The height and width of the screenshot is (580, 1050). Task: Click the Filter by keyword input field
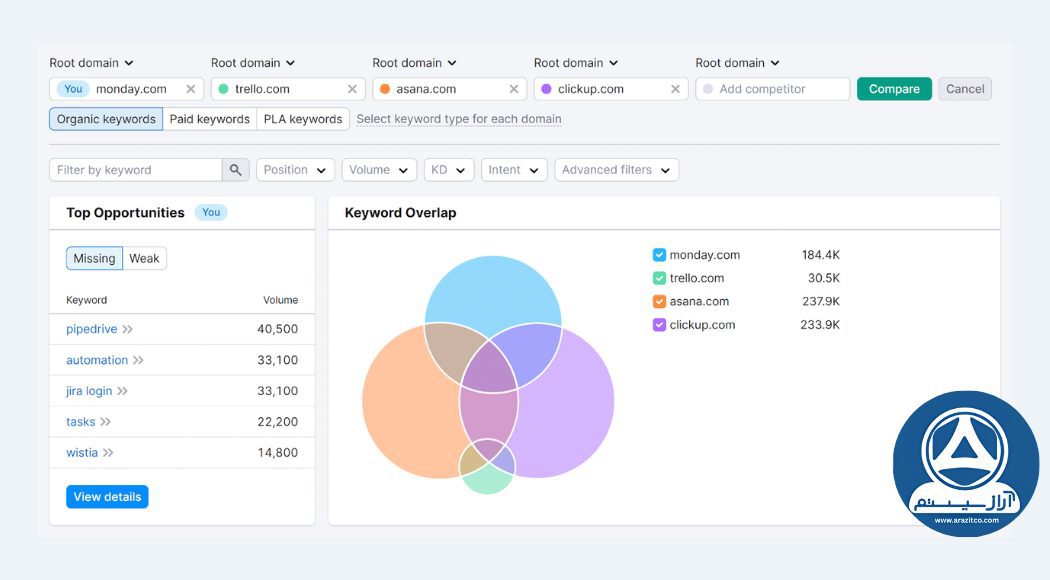[135, 169]
